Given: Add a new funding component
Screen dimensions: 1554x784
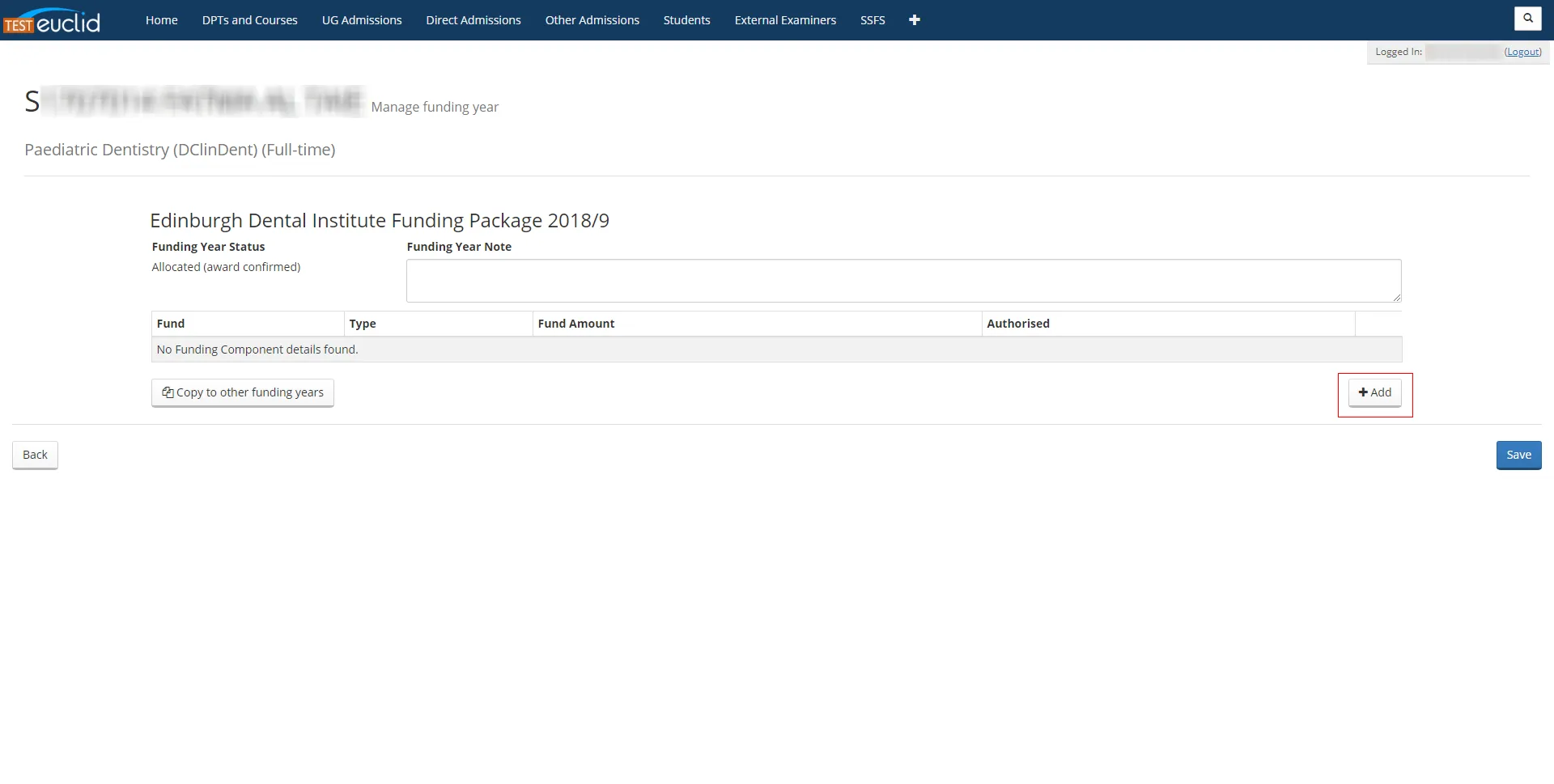Looking at the screenshot, I should click(x=1374, y=392).
